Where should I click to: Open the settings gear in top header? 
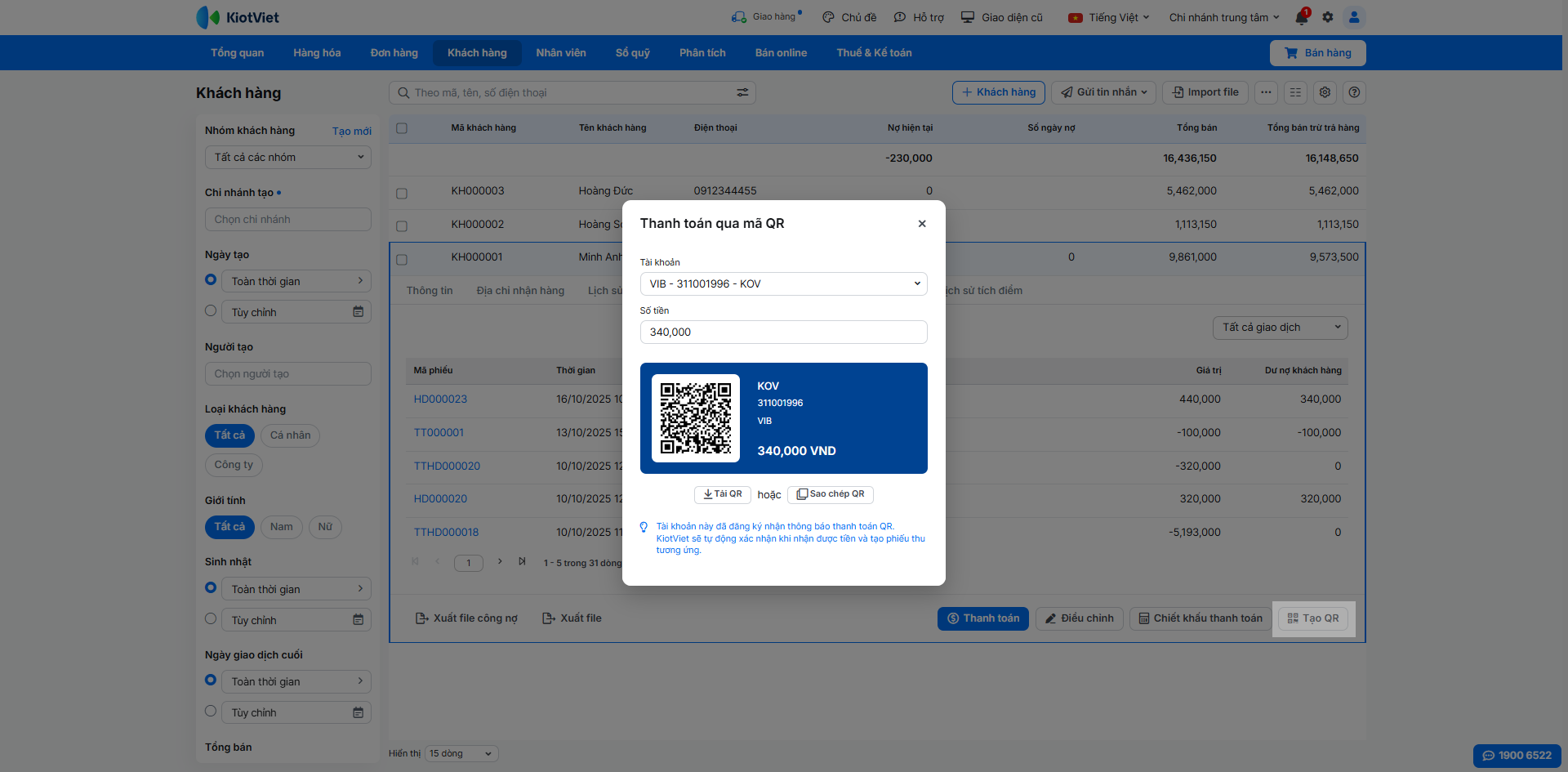(x=1328, y=17)
